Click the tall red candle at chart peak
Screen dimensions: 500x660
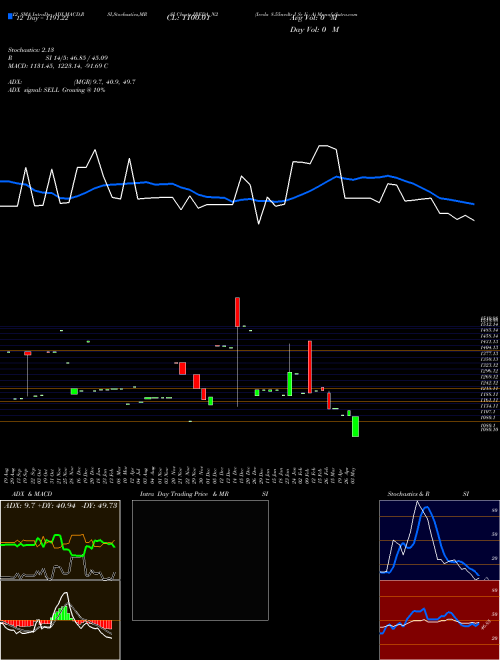(x=237, y=312)
